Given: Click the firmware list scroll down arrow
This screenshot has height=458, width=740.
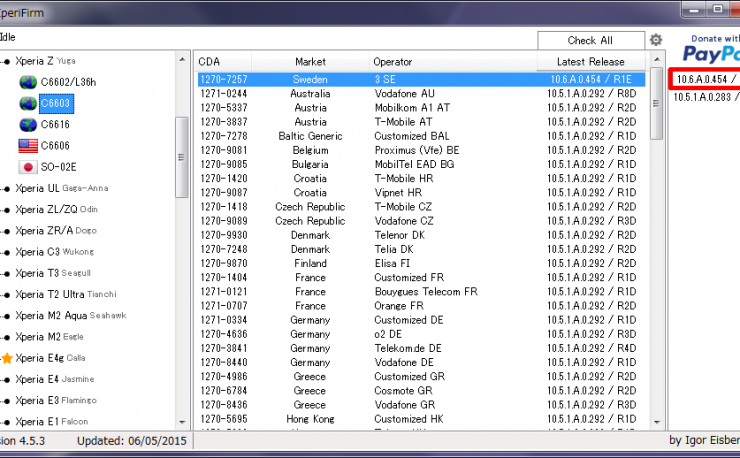Looking at the screenshot, I should (x=656, y=422).
